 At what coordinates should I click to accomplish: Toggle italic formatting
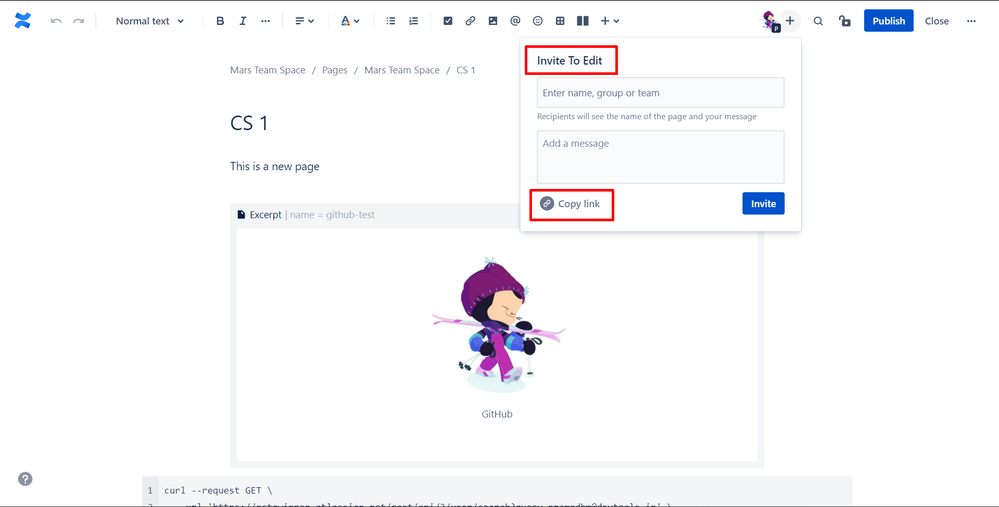click(243, 21)
